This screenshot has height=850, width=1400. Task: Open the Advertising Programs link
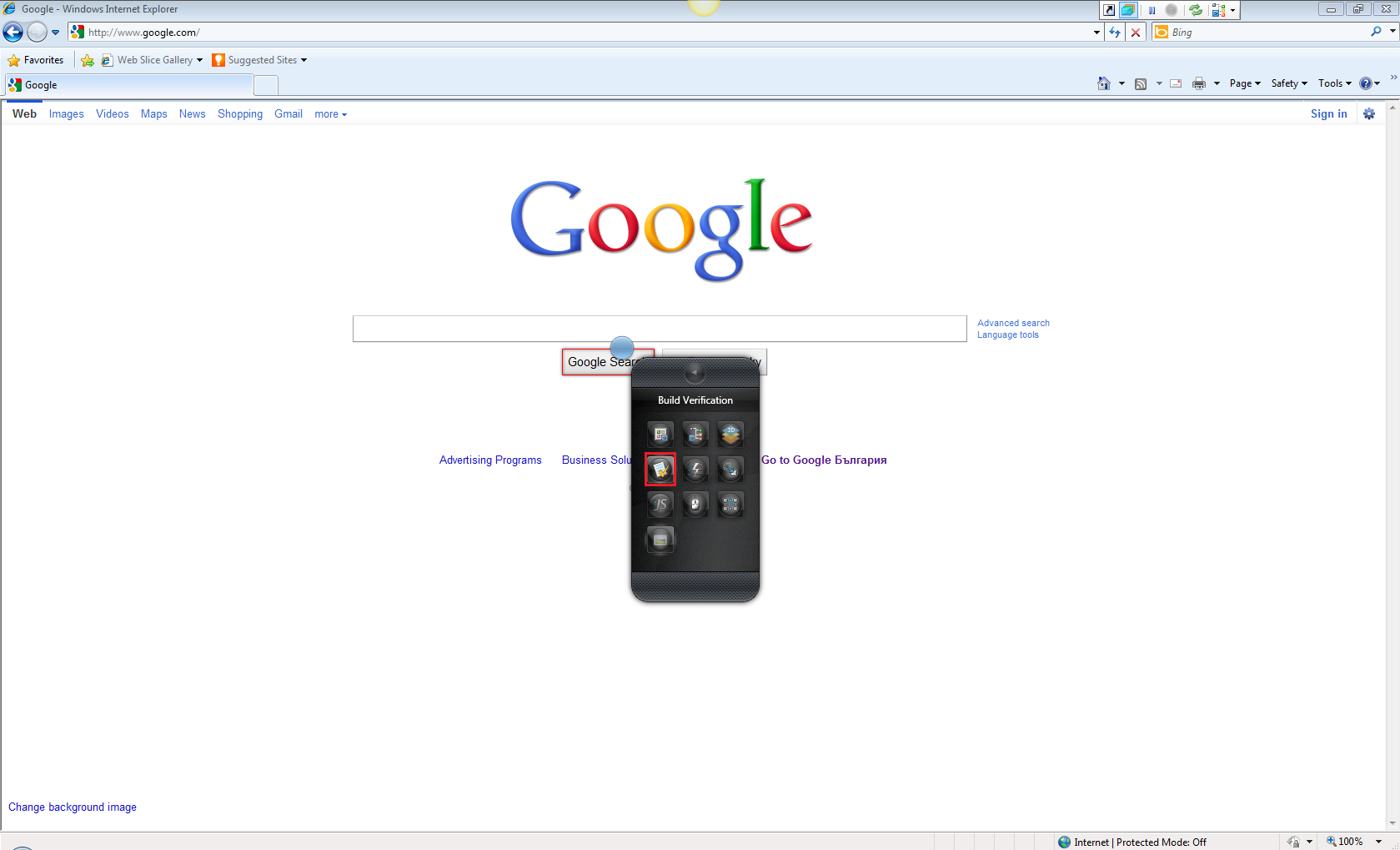(490, 460)
